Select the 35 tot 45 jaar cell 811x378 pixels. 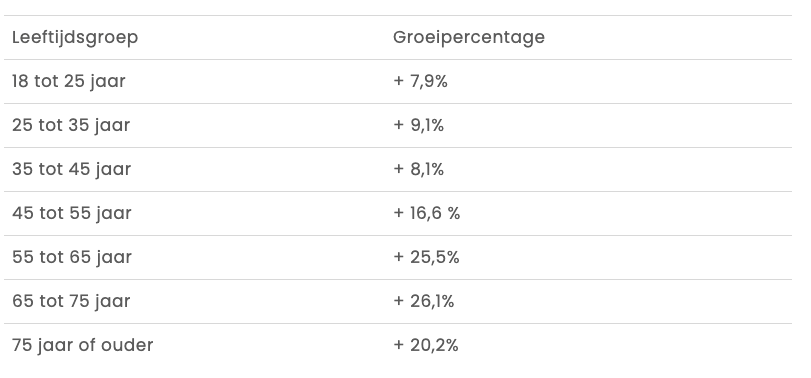click(x=71, y=170)
